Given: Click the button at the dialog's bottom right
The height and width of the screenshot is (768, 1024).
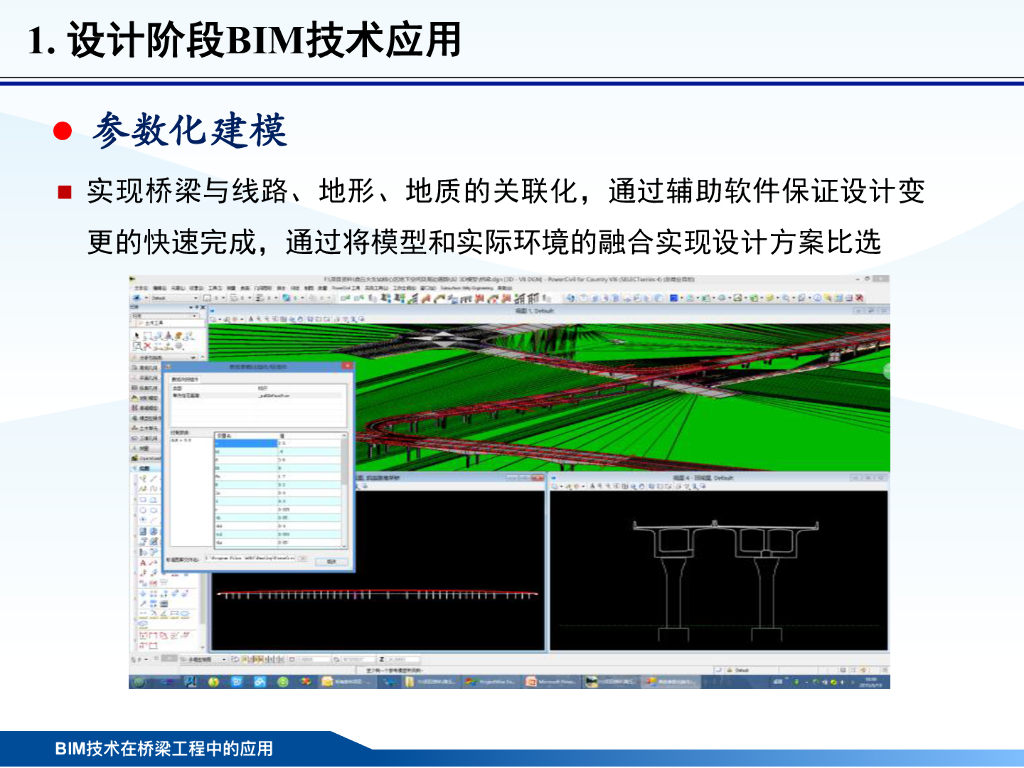Looking at the screenshot, I should [x=331, y=561].
